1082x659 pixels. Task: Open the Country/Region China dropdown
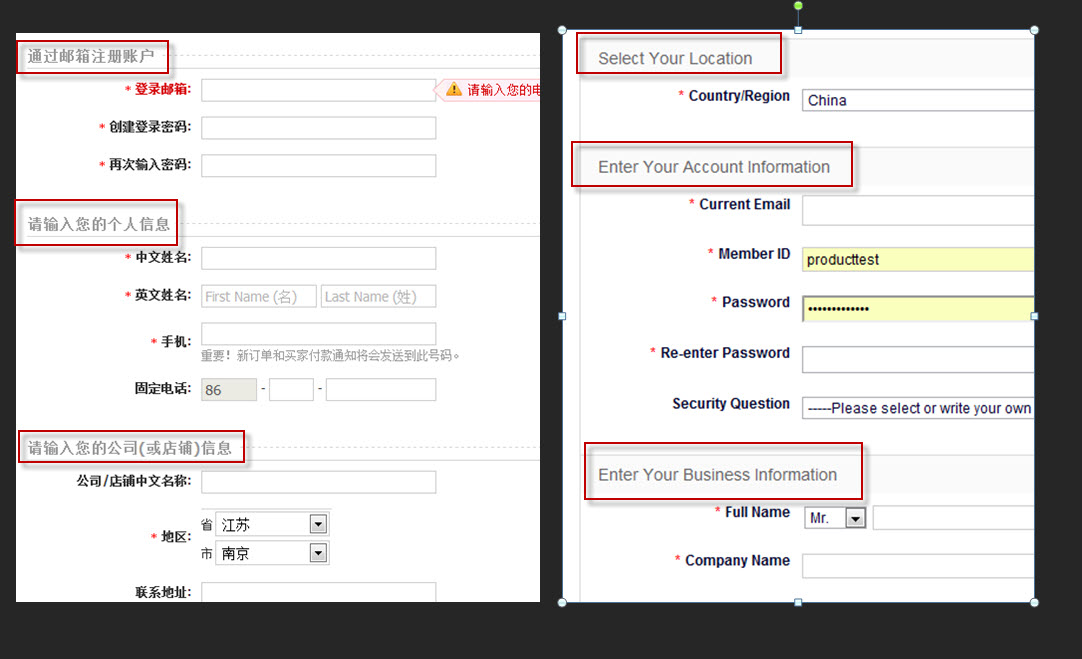point(918,100)
